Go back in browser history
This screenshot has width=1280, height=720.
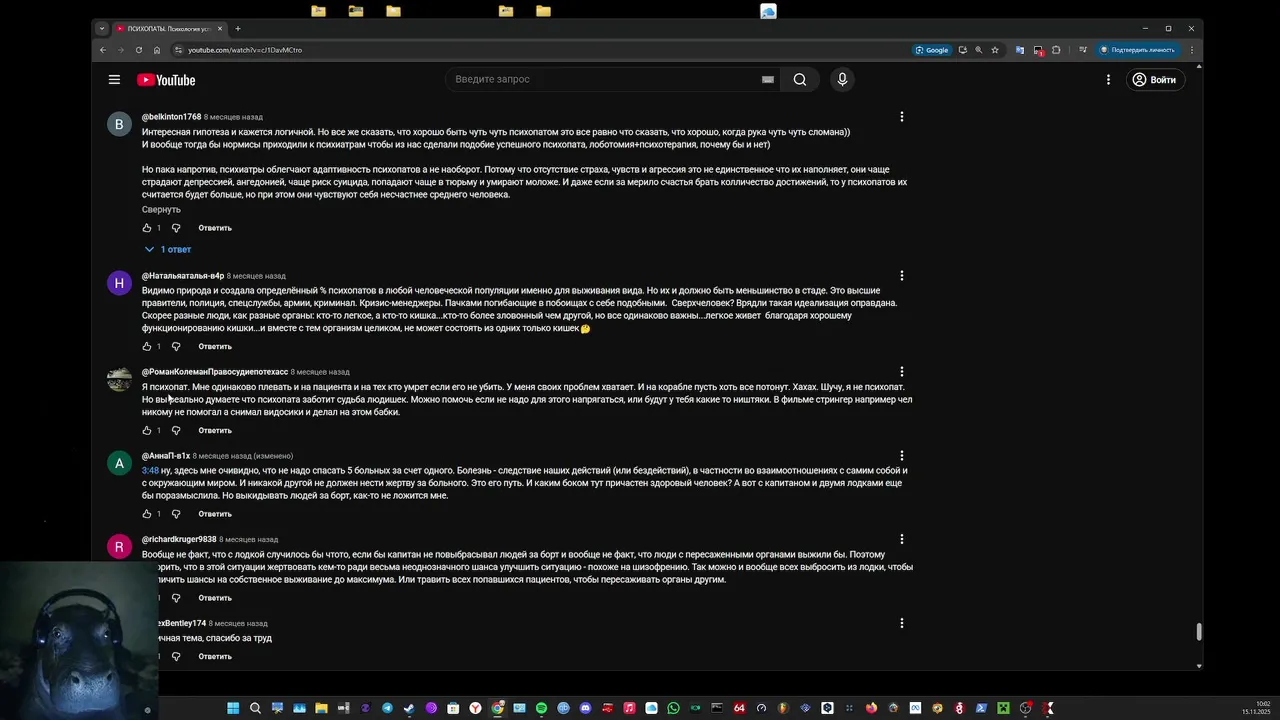click(102, 50)
